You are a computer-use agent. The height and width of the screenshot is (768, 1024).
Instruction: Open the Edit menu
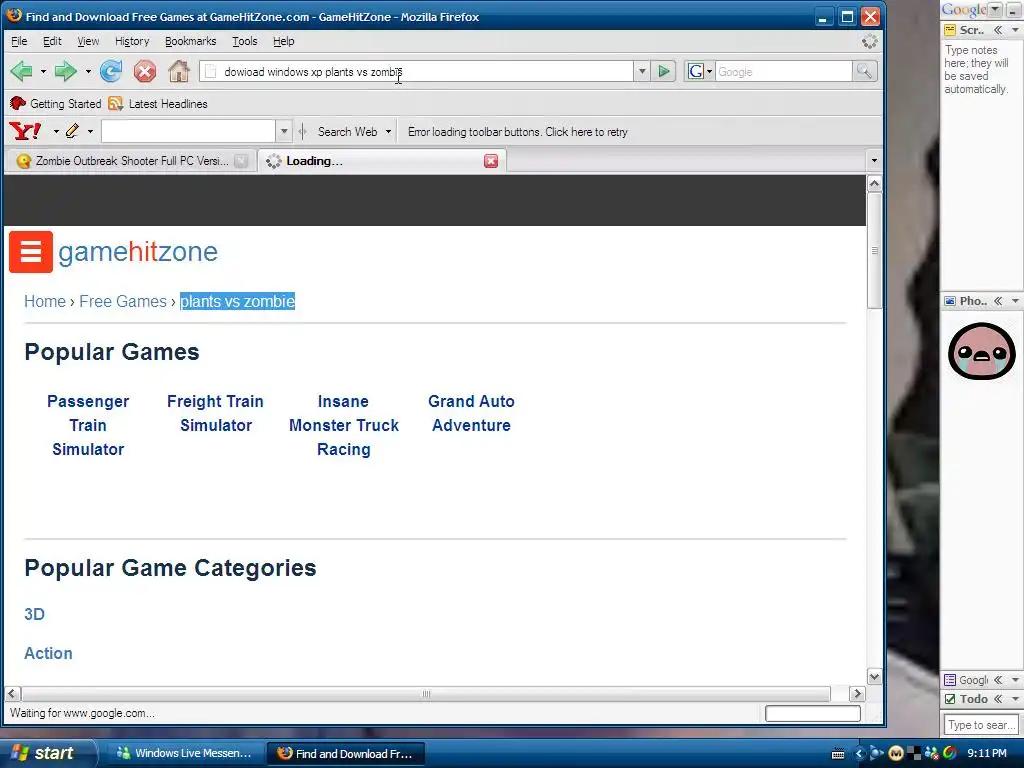(52, 41)
